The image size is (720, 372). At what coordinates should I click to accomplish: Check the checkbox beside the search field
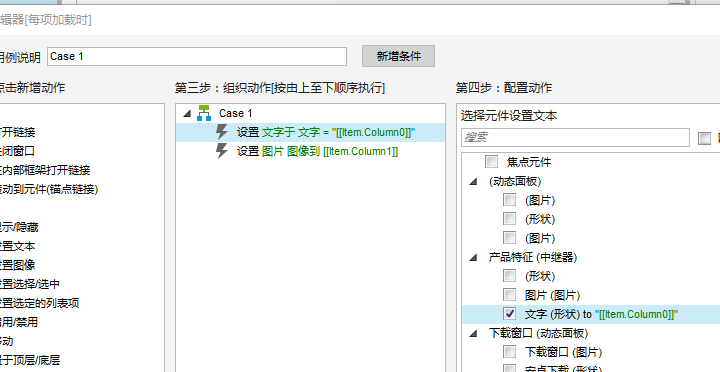coord(704,138)
